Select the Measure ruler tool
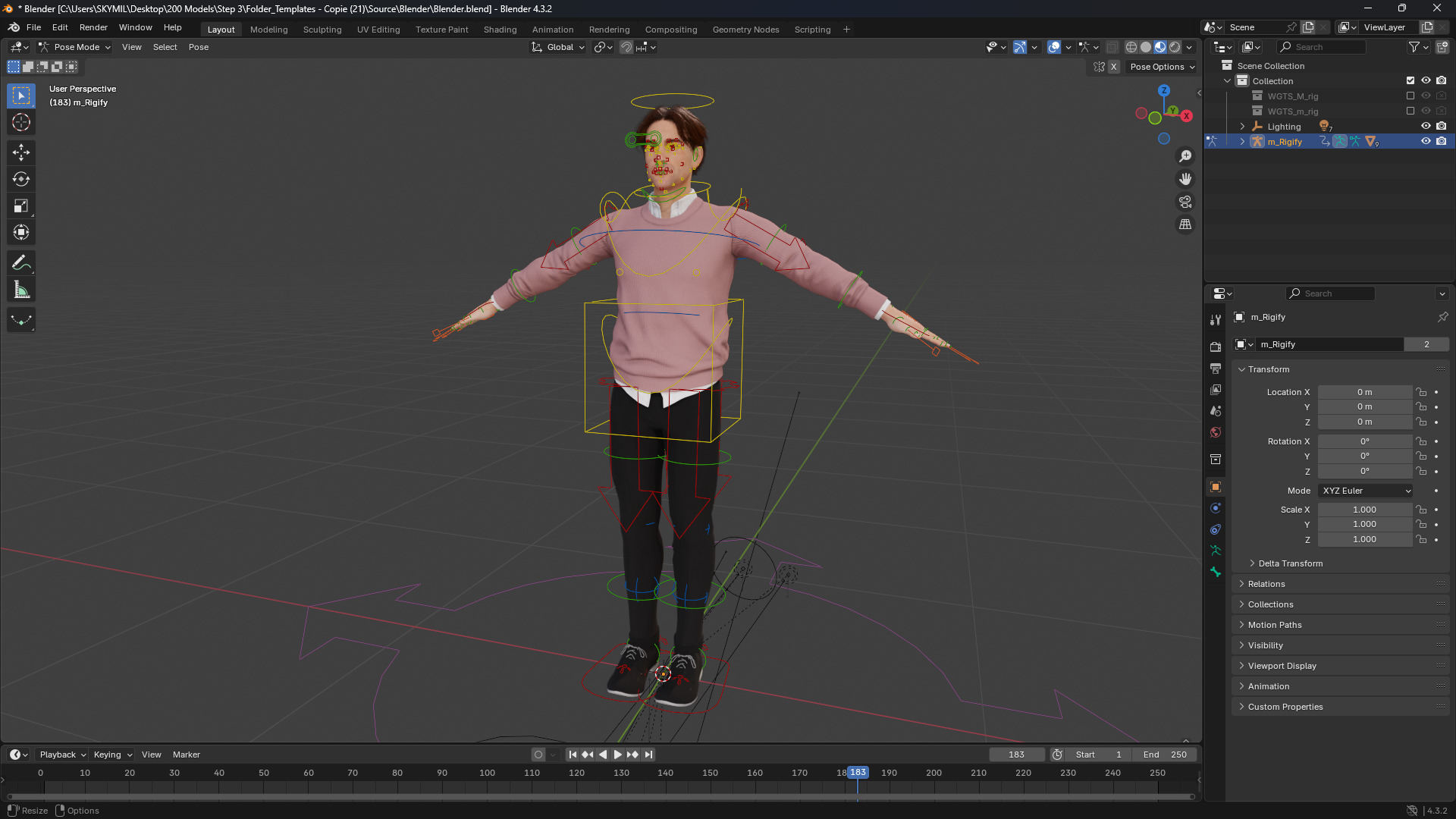Image resolution: width=1456 pixels, height=819 pixels. click(x=21, y=290)
